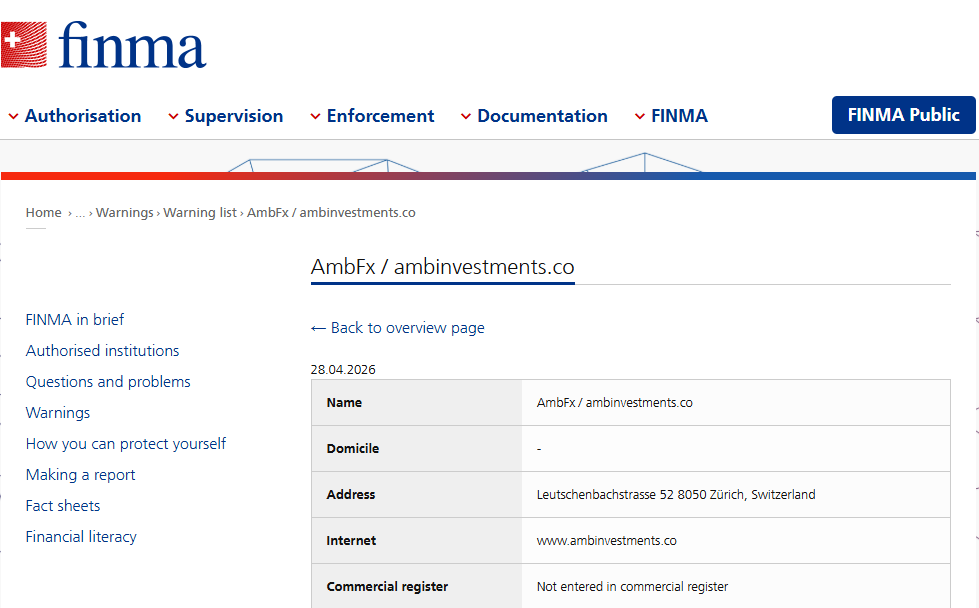Open the FINMA menu item

click(x=679, y=116)
